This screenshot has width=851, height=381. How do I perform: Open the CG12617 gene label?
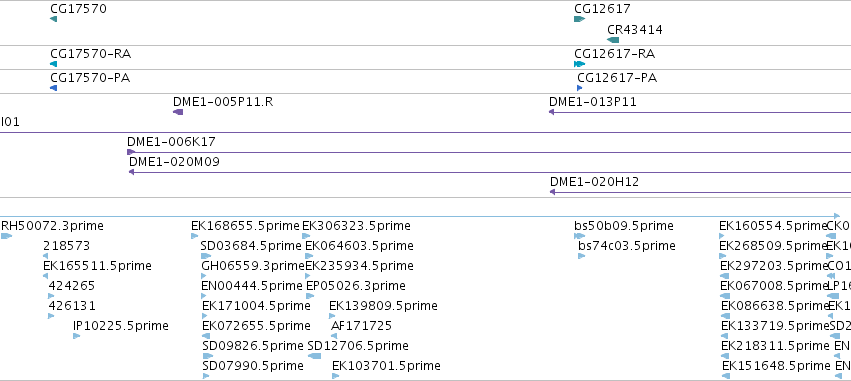[x=602, y=9]
